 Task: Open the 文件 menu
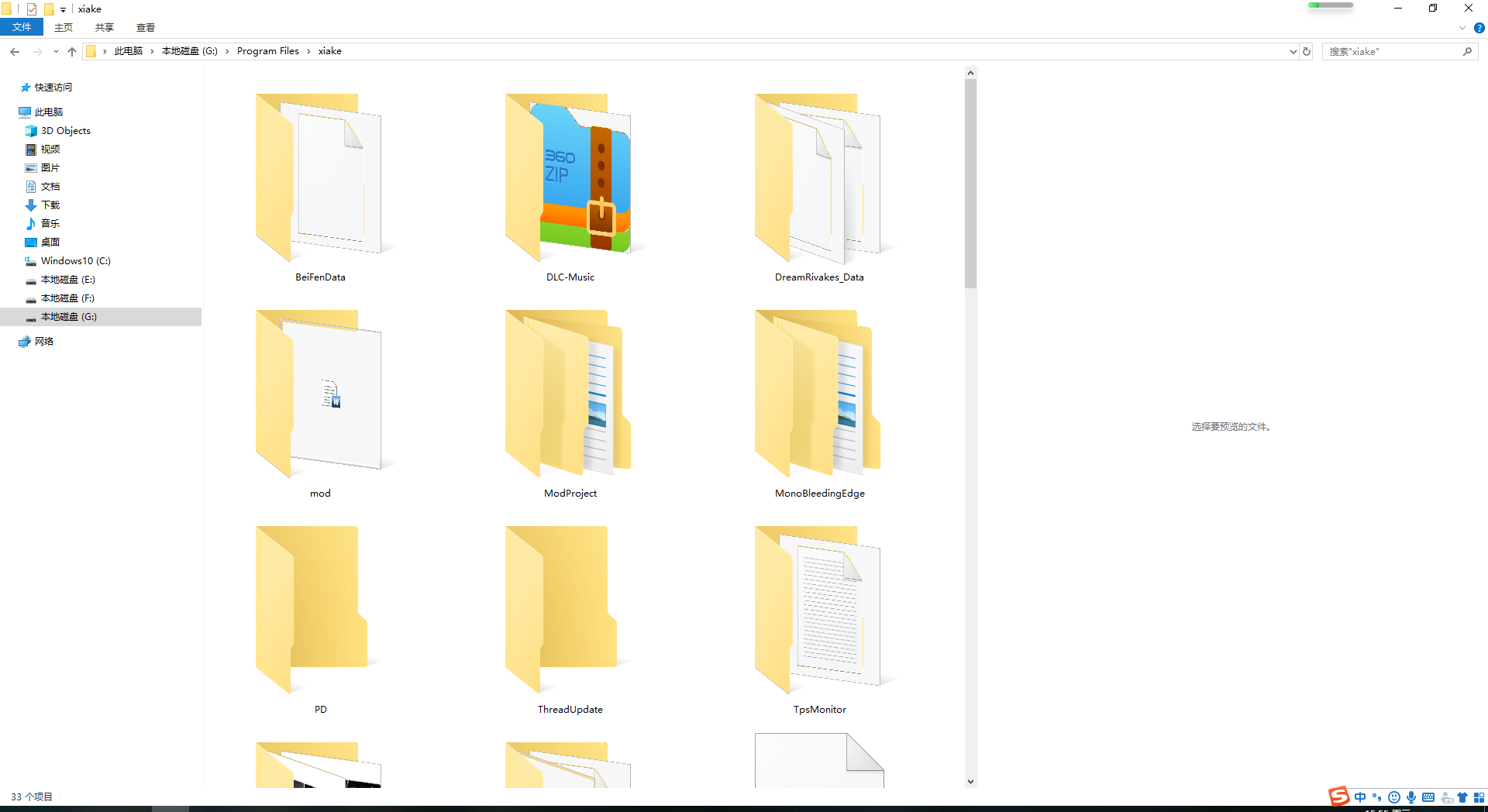pyautogui.click(x=22, y=28)
